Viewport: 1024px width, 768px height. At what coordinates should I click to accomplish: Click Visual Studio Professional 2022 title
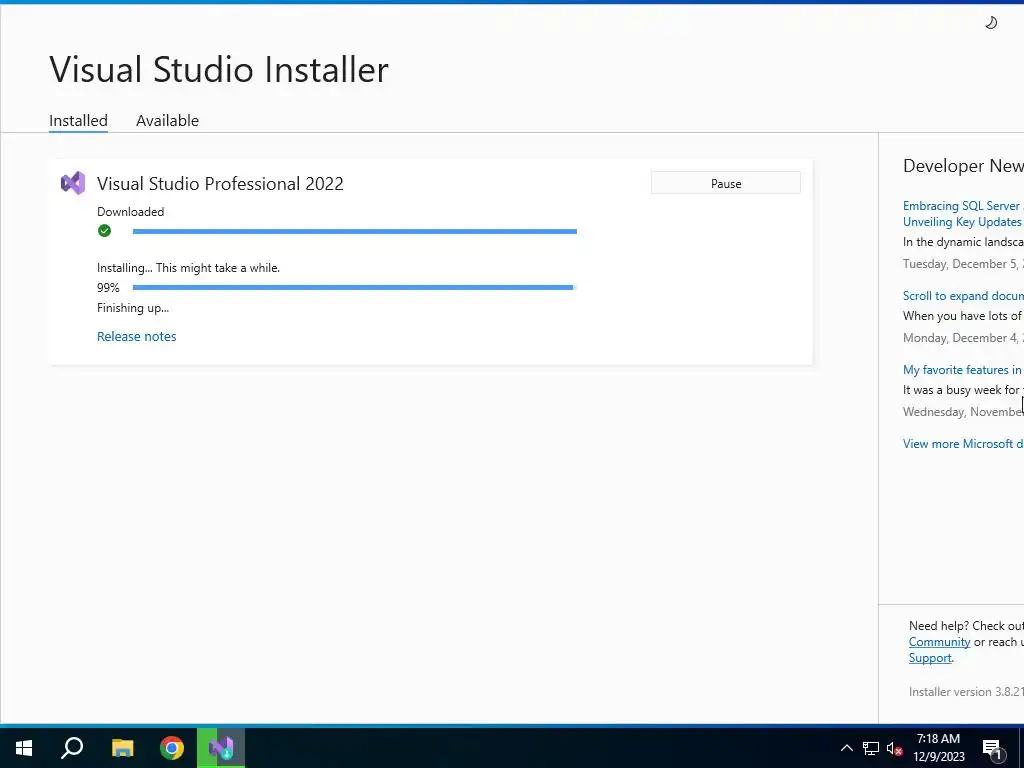pyautogui.click(x=220, y=184)
